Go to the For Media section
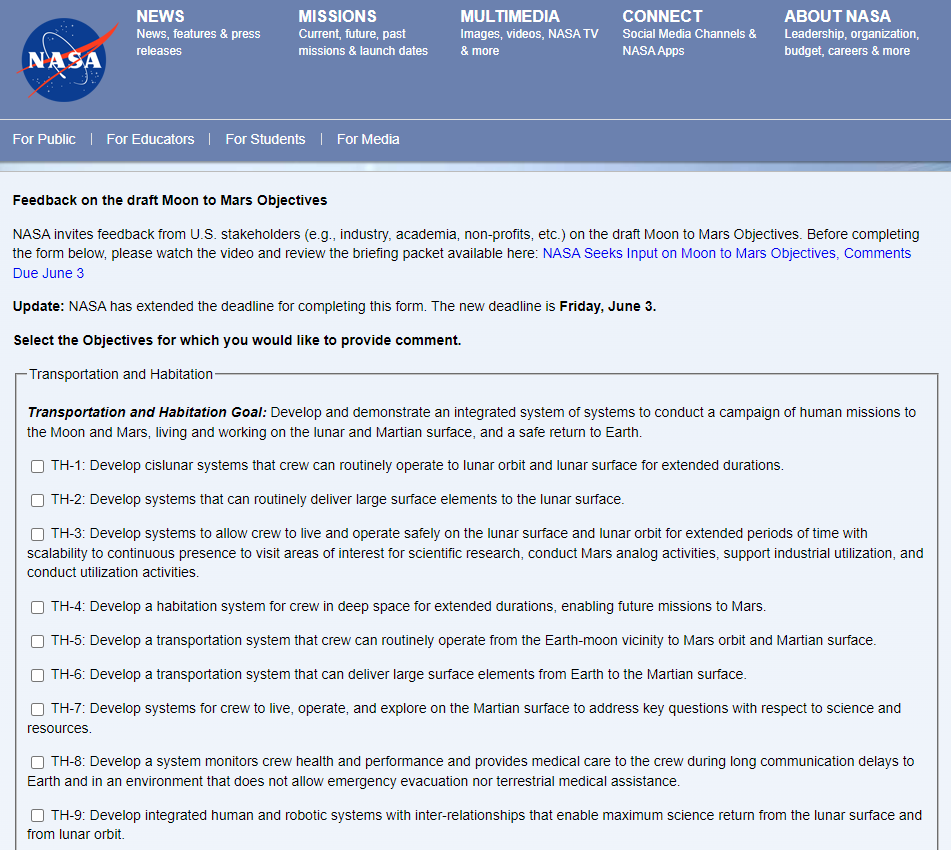951x850 pixels. pos(368,139)
